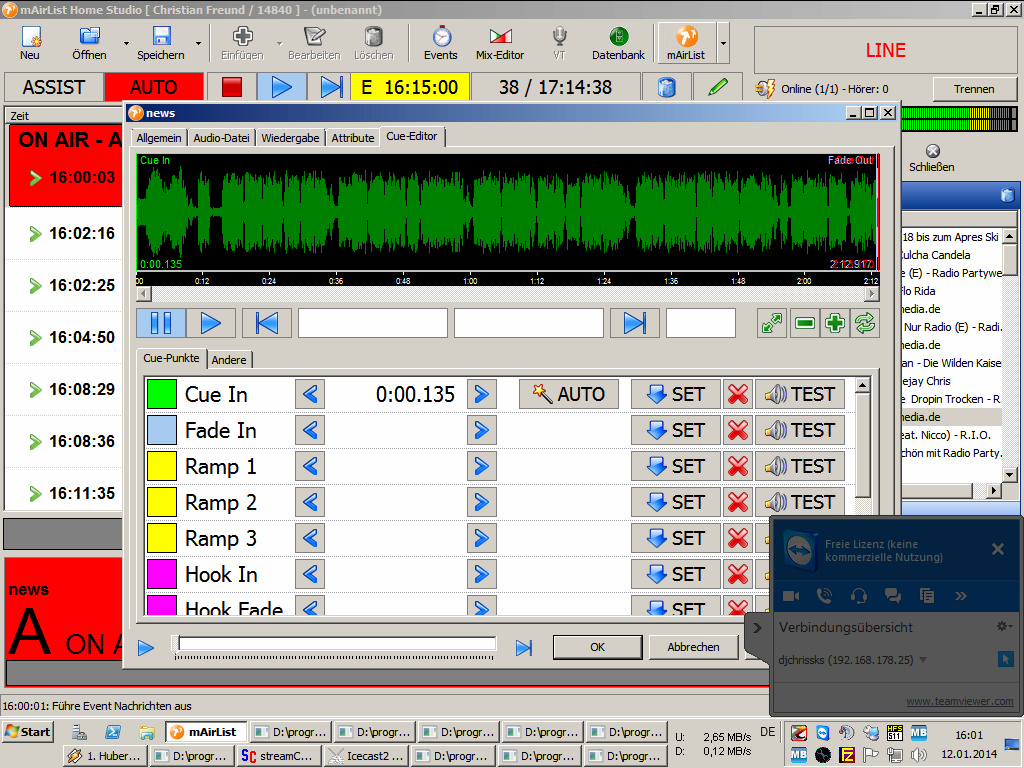1024x768 pixels.
Task: Delete Ramp 2 with red X
Action: click(738, 502)
